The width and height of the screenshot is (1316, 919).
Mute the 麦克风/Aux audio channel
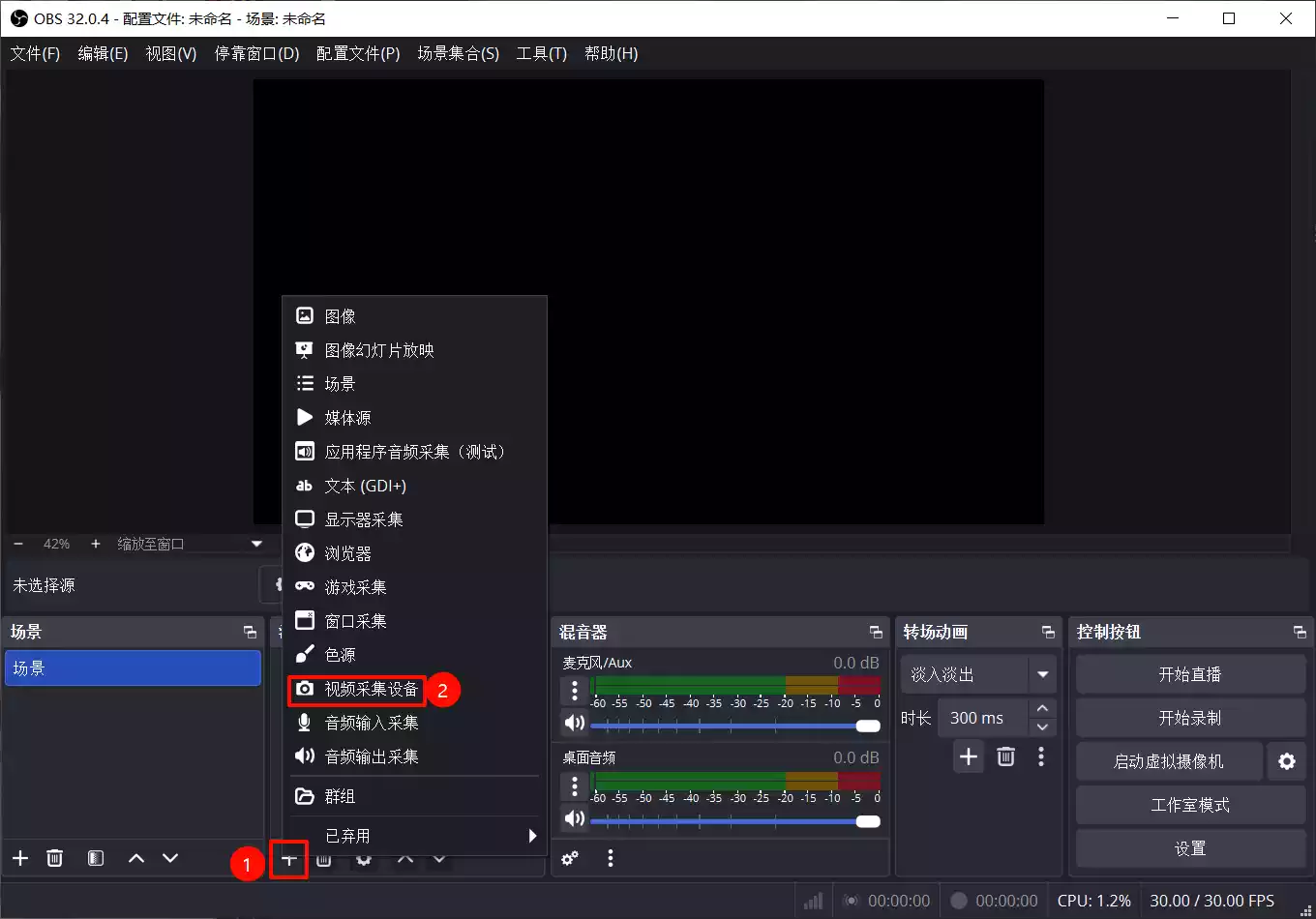[574, 723]
